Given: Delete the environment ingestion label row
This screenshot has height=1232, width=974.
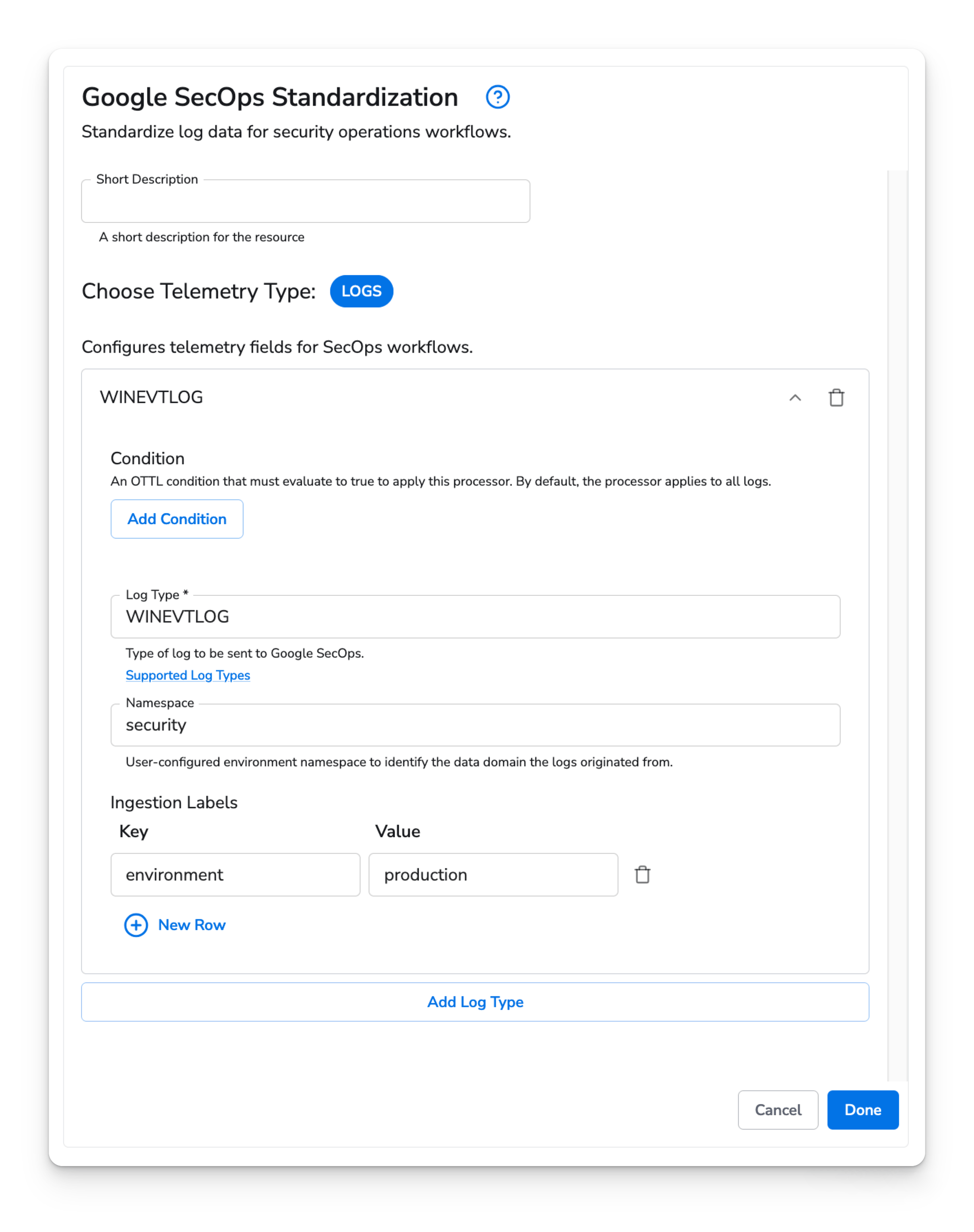Looking at the screenshot, I should (x=642, y=874).
